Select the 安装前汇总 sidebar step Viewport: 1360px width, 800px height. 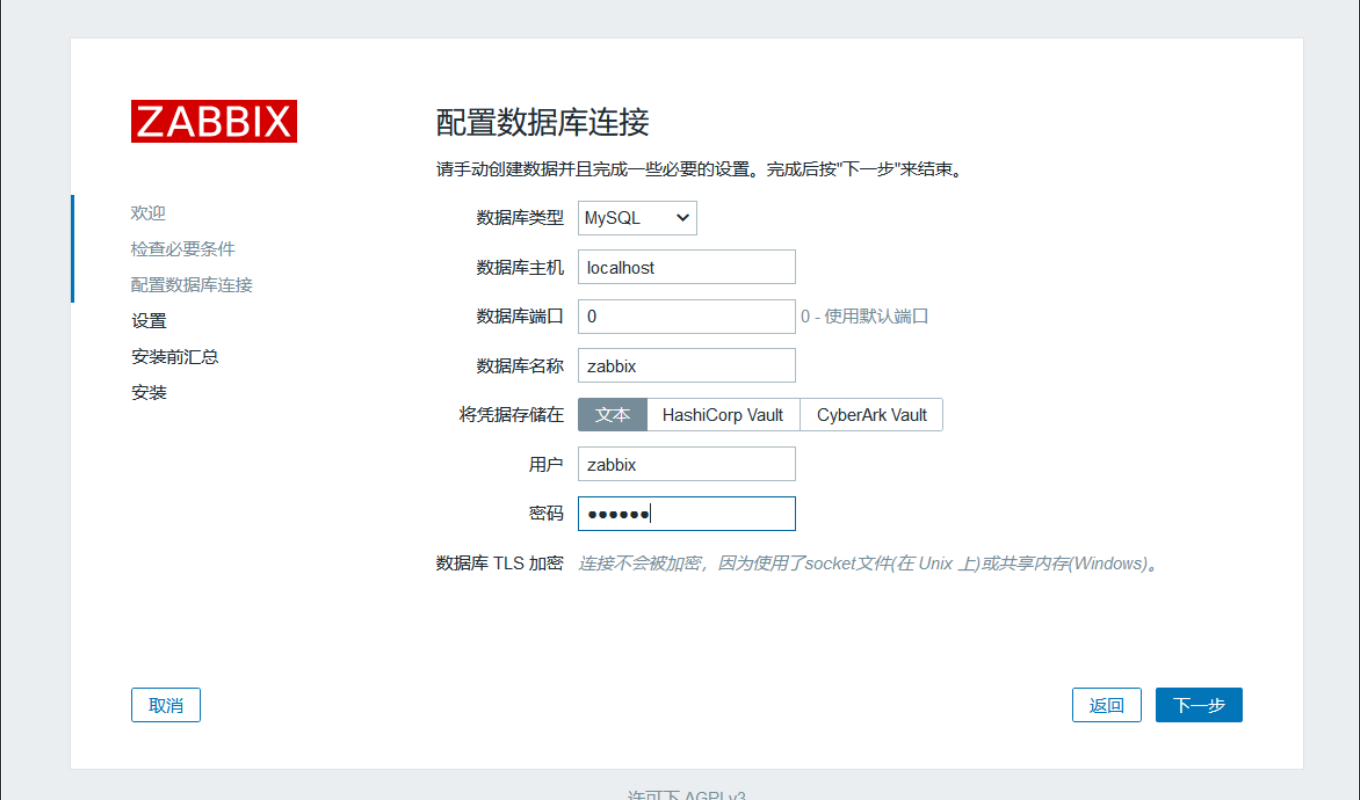click(175, 357)
